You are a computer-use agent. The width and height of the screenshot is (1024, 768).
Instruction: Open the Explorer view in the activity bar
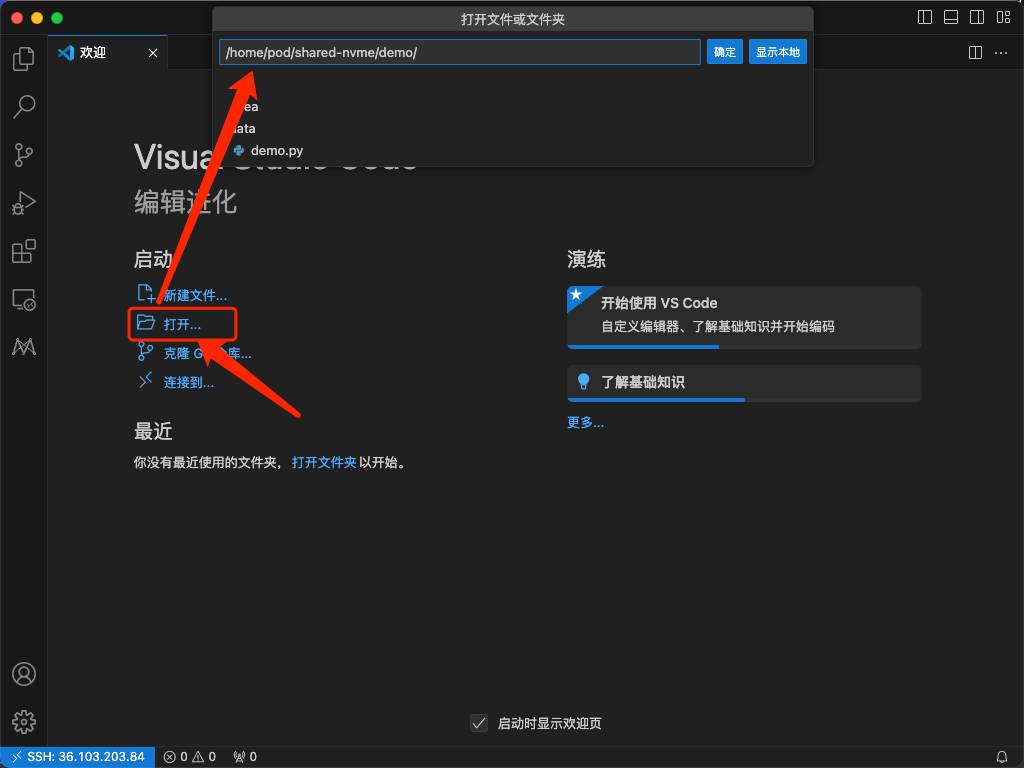click(x=24, y=59)
